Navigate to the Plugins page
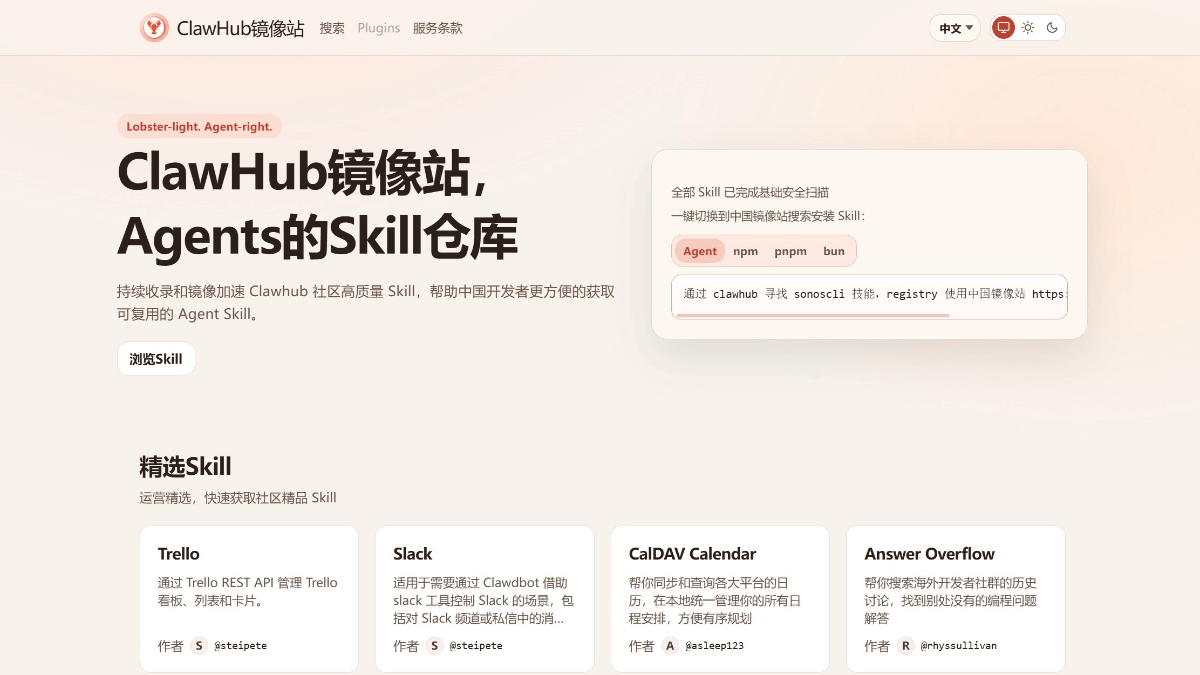This screenshot has height=675, width=1200. pyautogui.click(x=378, y=28)
